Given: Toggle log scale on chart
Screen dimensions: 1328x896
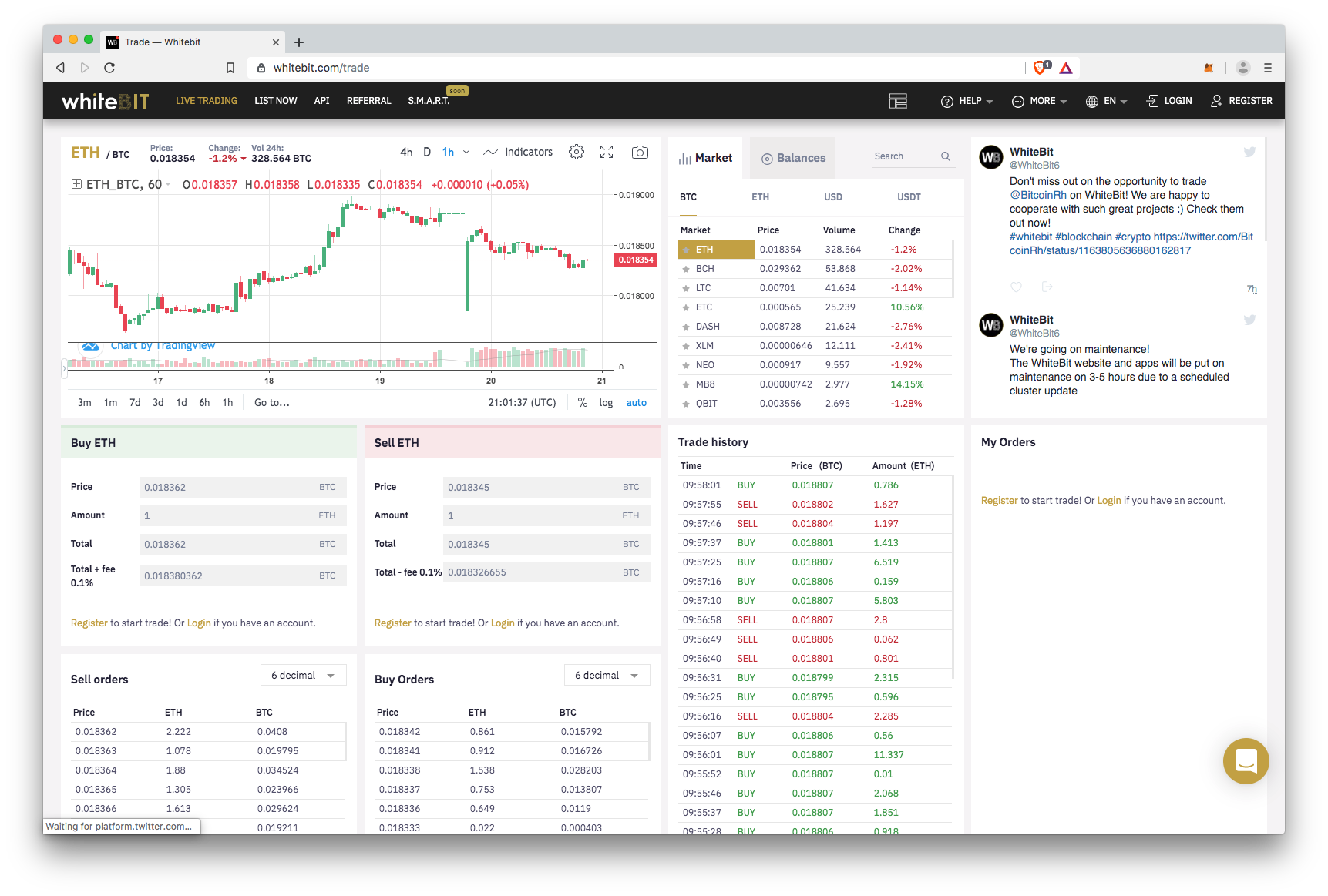Looking at the screenshot, I should pyautogui.click(x=606, y=403).
